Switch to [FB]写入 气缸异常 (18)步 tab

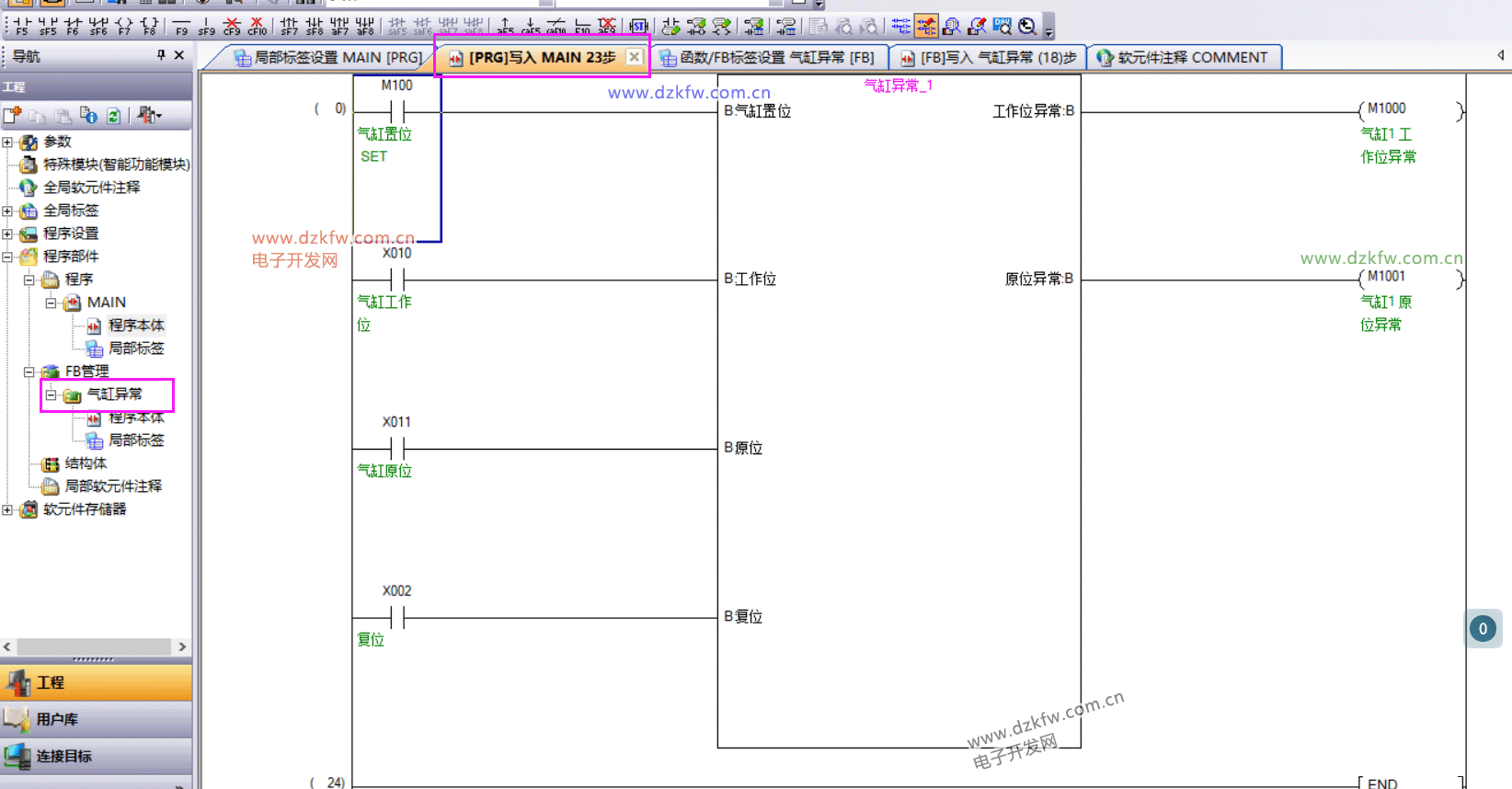[x=989, y=57]
